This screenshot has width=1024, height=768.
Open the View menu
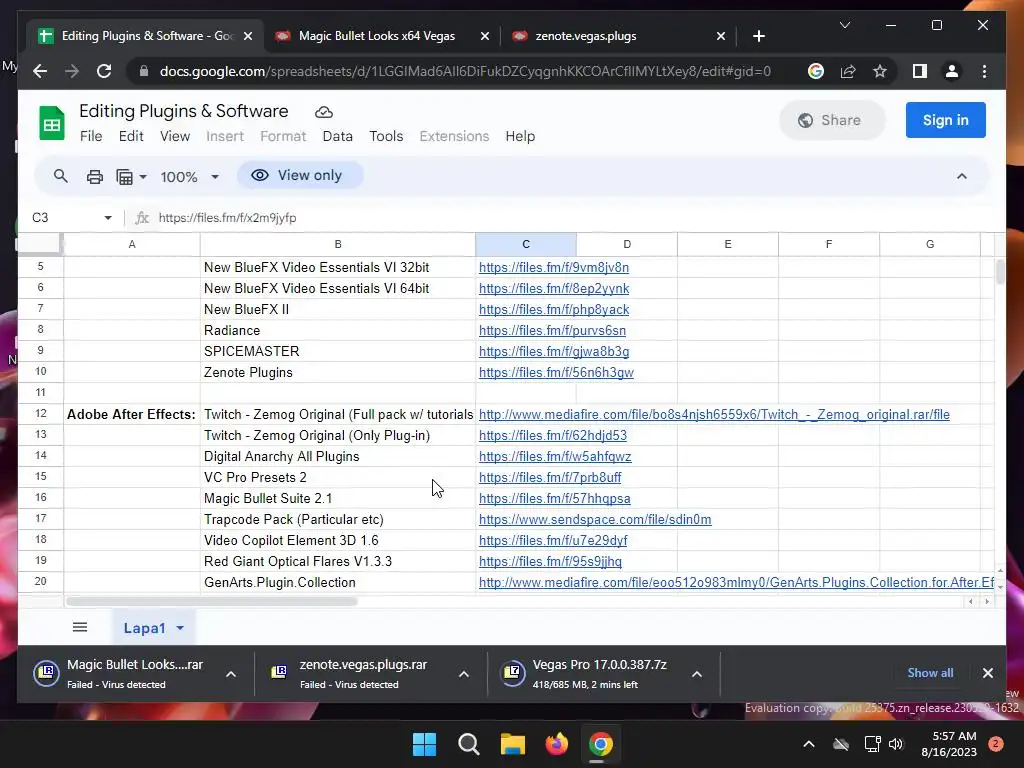coord(175,136)
